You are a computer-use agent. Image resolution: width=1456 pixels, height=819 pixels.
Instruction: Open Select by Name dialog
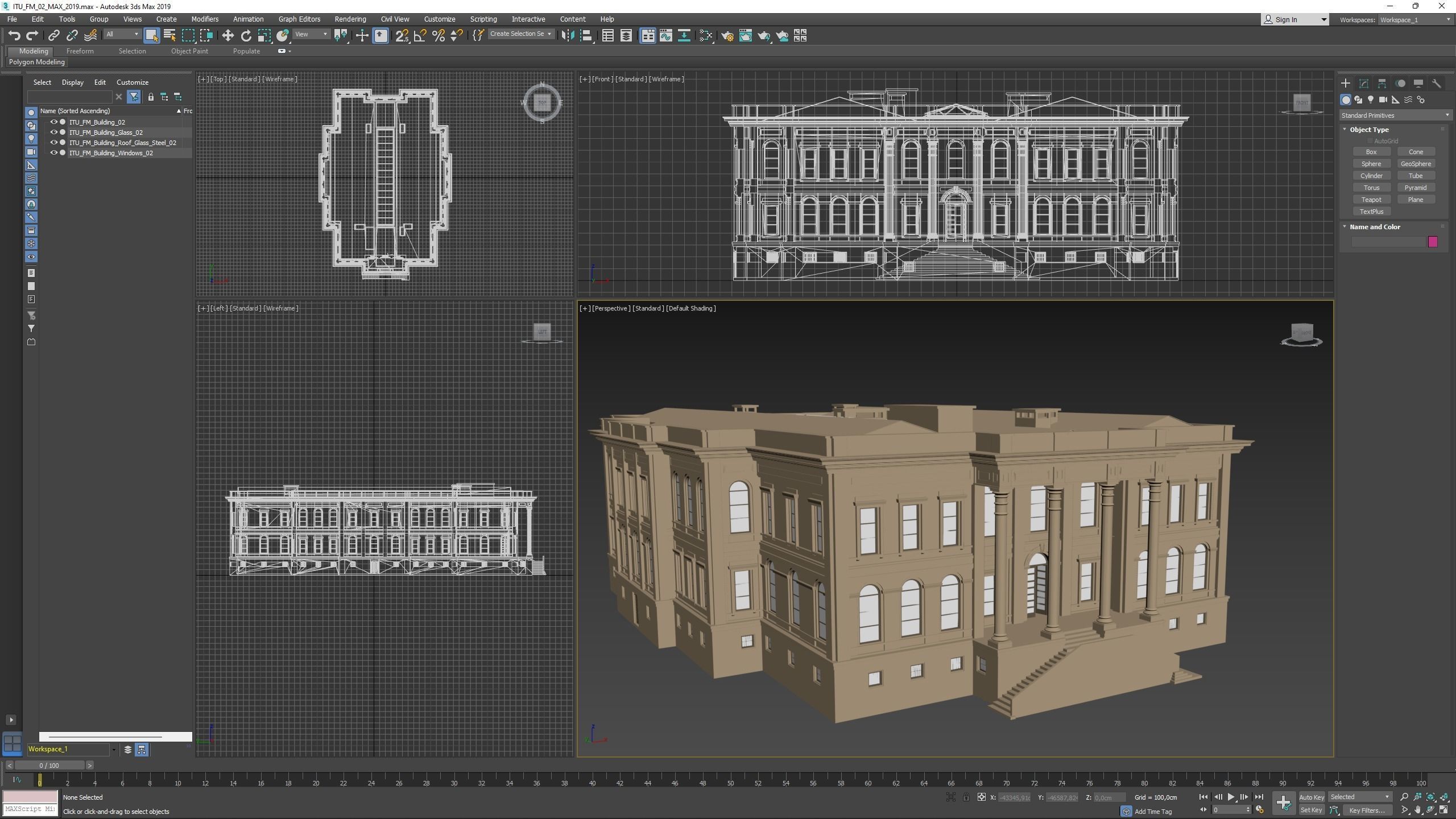[x=169, y=36]
